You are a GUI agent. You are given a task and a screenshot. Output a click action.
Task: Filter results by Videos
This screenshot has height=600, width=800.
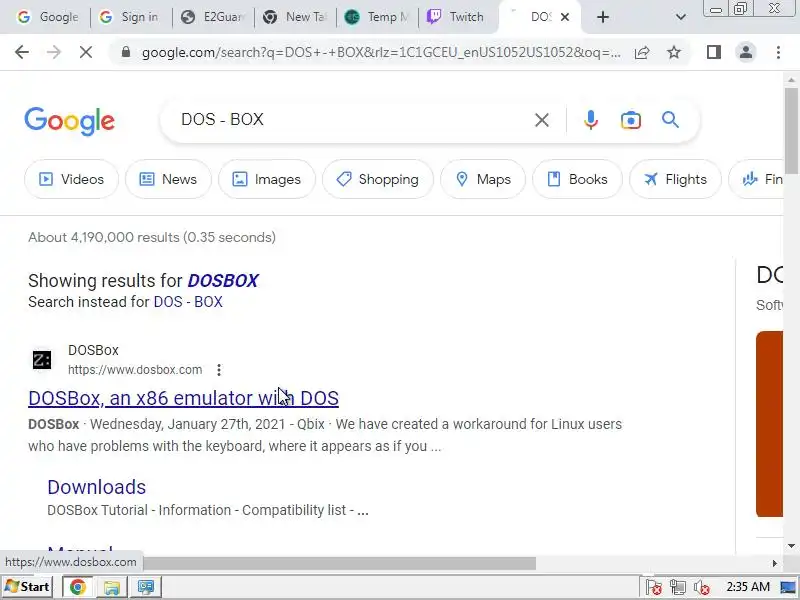click(x=71, y=179)
